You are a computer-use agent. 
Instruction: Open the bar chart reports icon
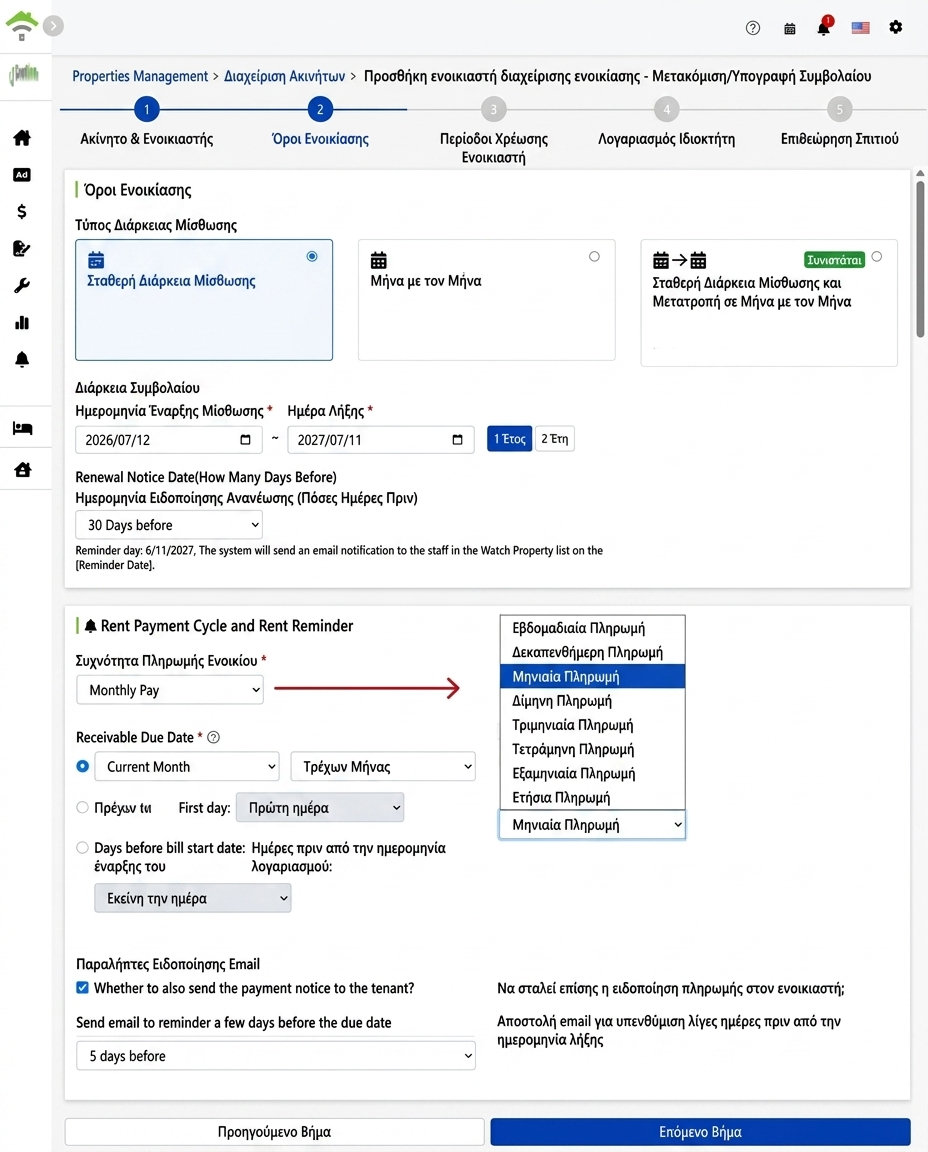[22, 323]
